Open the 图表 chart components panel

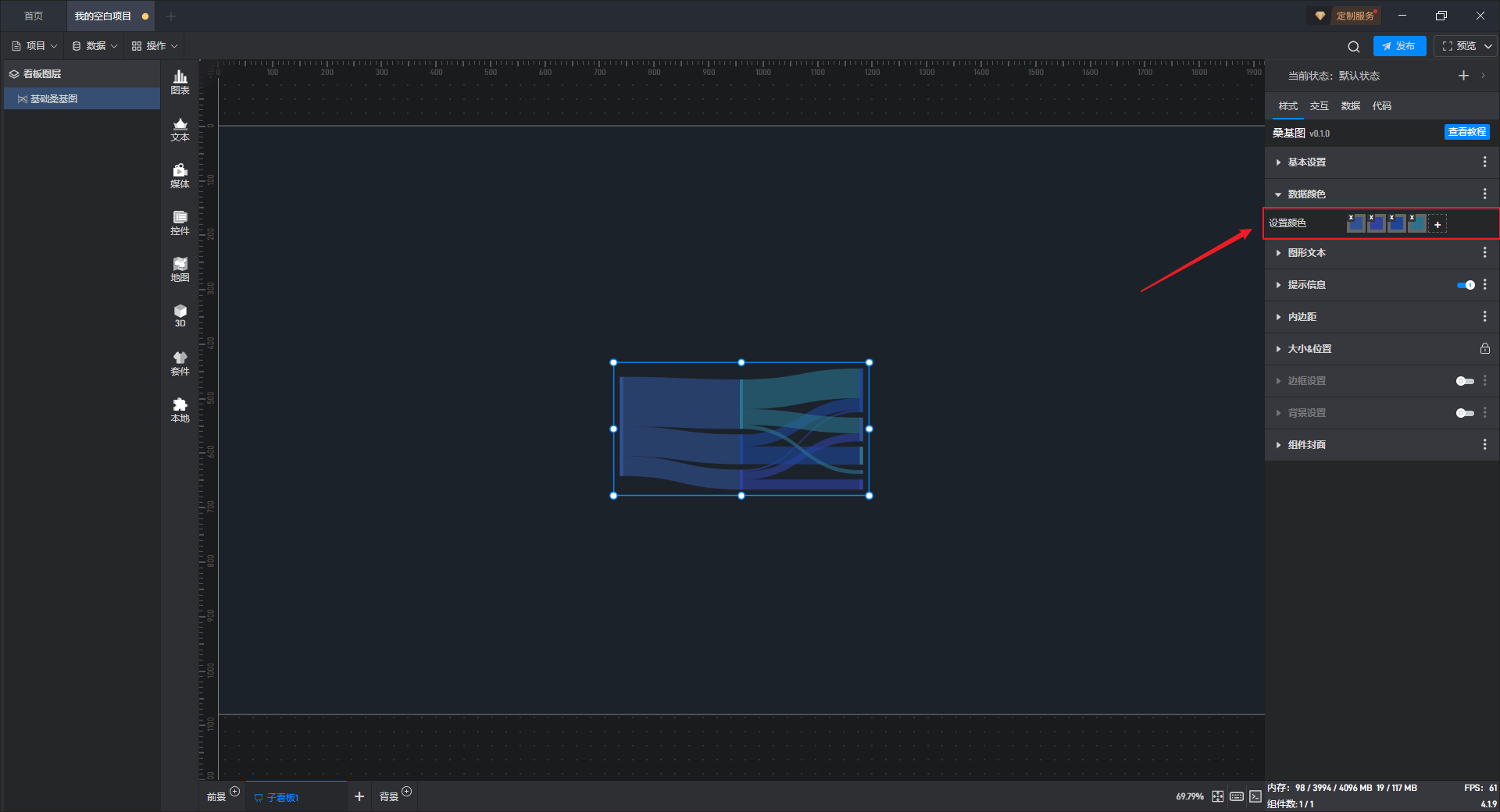click(180, 82)
